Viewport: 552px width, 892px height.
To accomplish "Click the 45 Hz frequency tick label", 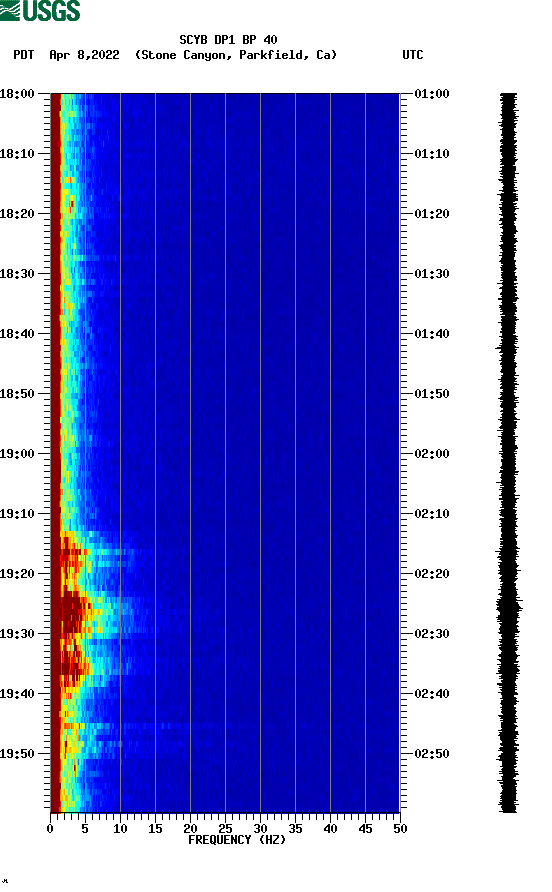I will pyautogui.click(x=365, y=829).
